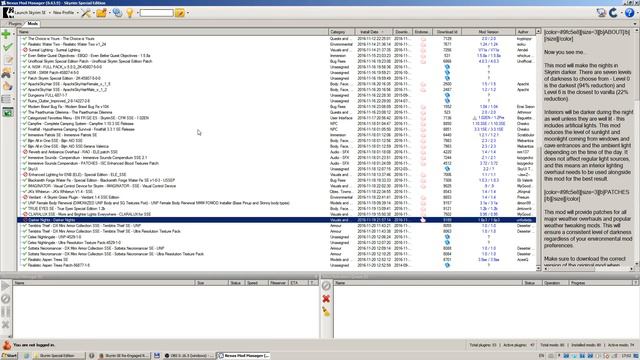This screenshot has width=640, height=360.
Task: Click the red X remove icon in activation panel
Action: (326, 299)
